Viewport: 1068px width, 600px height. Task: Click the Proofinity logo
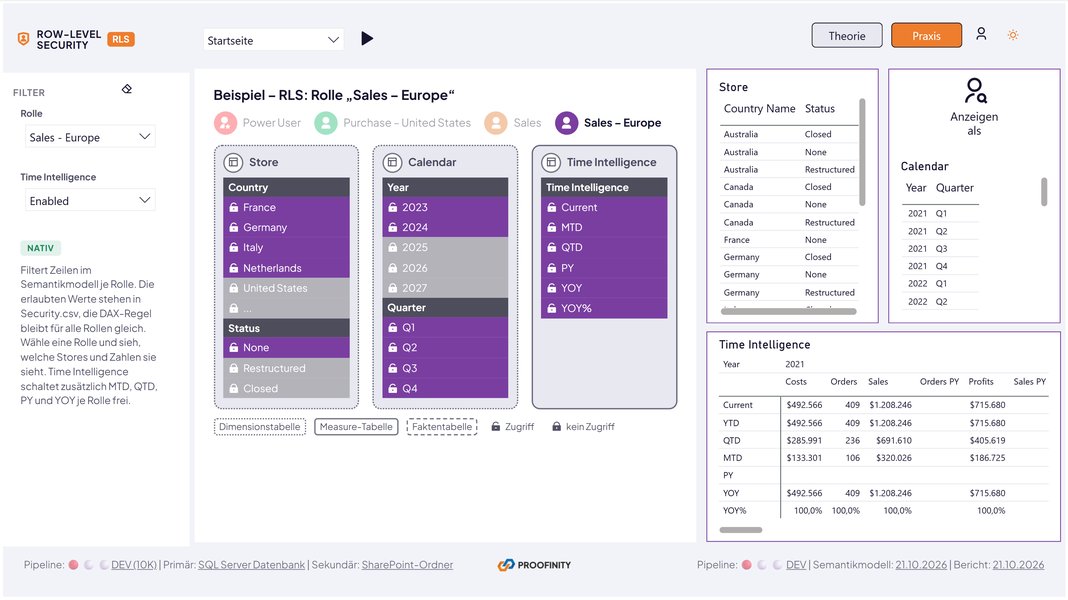pyautogui.click(x=535, y=565)
